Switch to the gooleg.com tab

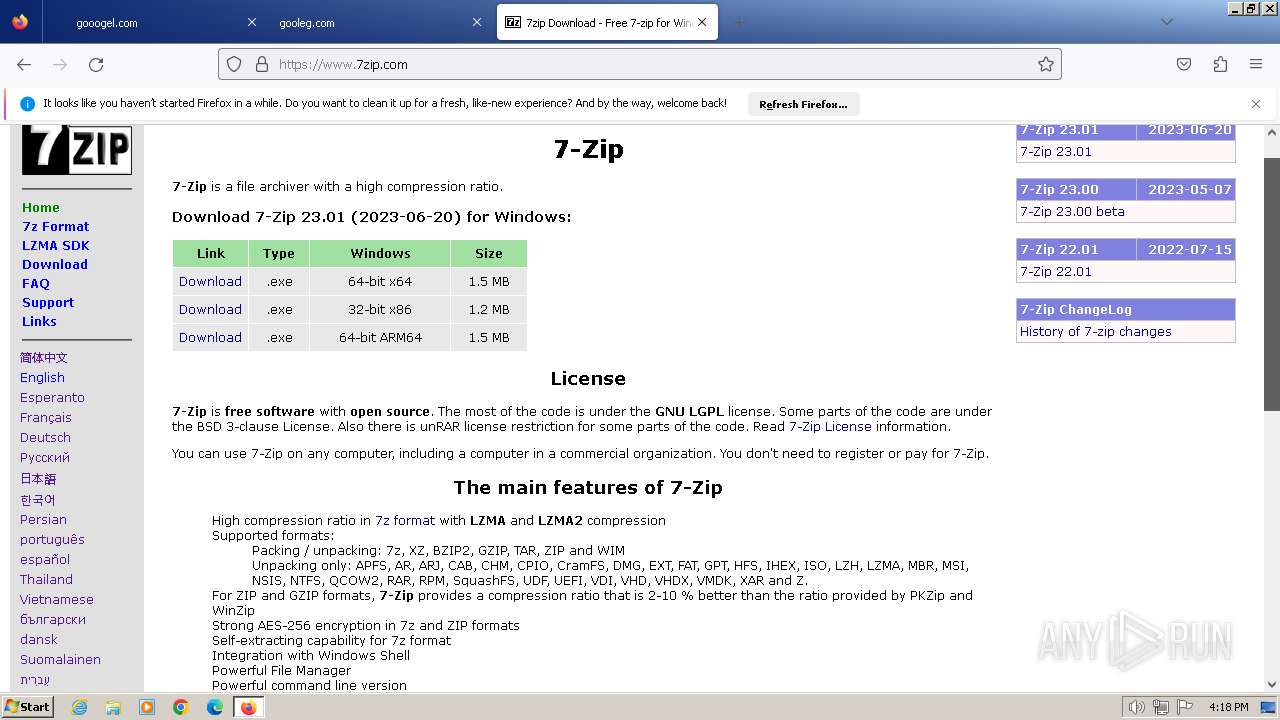(x=307, y=23)
